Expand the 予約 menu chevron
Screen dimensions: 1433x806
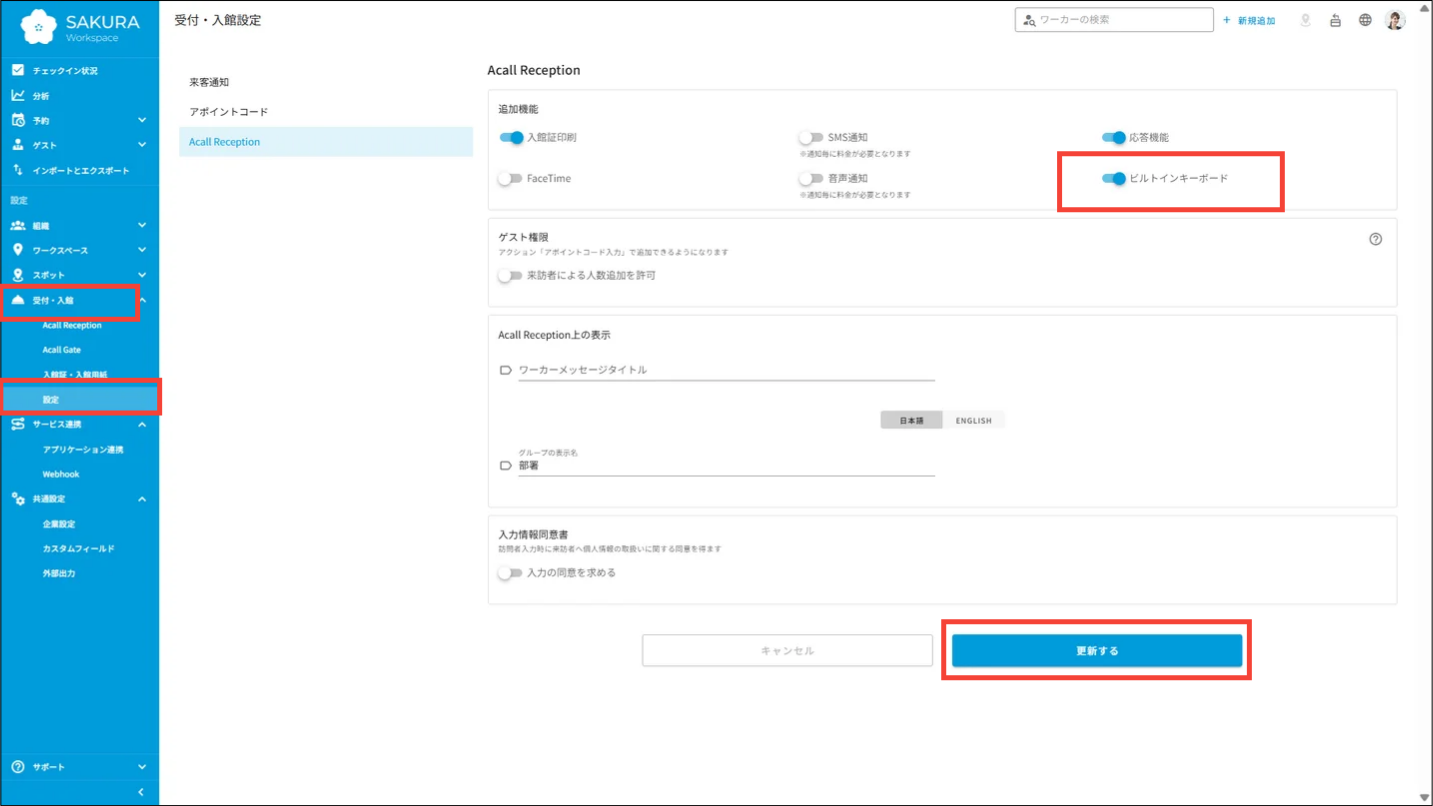(142, 120)
